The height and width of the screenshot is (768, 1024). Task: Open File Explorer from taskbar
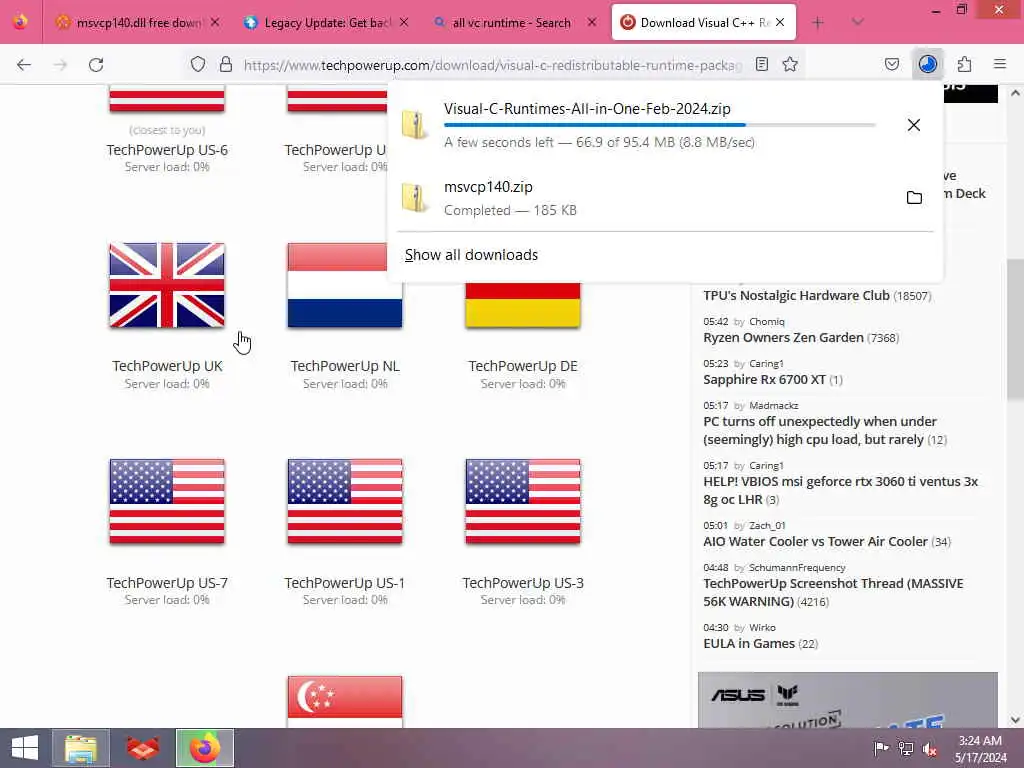click(81, 748)
